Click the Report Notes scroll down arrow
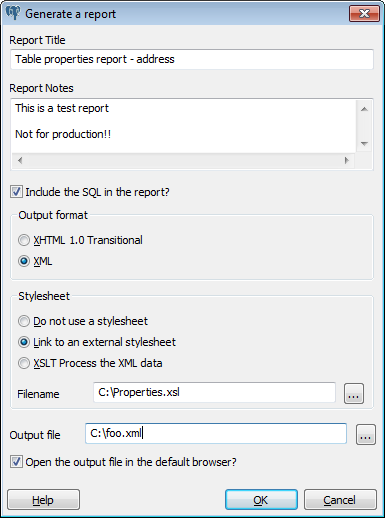Screen dimensions: 385x518 click(364, 144)
